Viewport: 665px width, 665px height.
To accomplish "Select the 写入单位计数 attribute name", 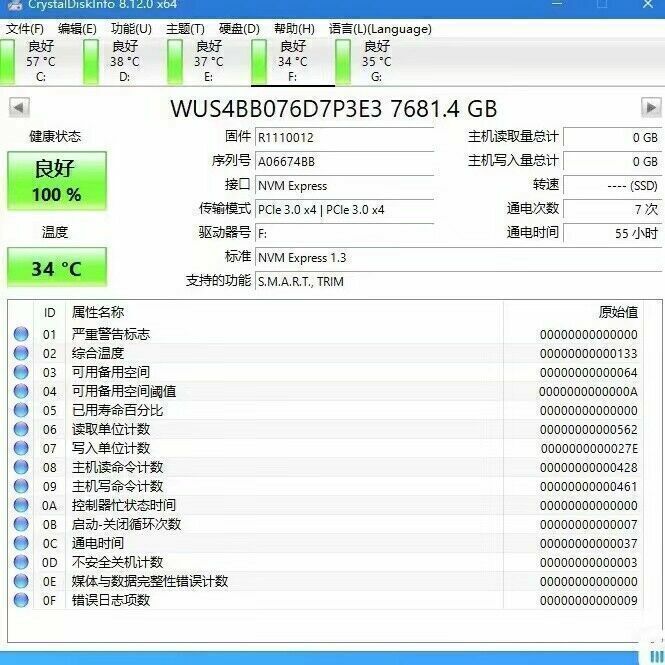I will click(x=111, y=448).
